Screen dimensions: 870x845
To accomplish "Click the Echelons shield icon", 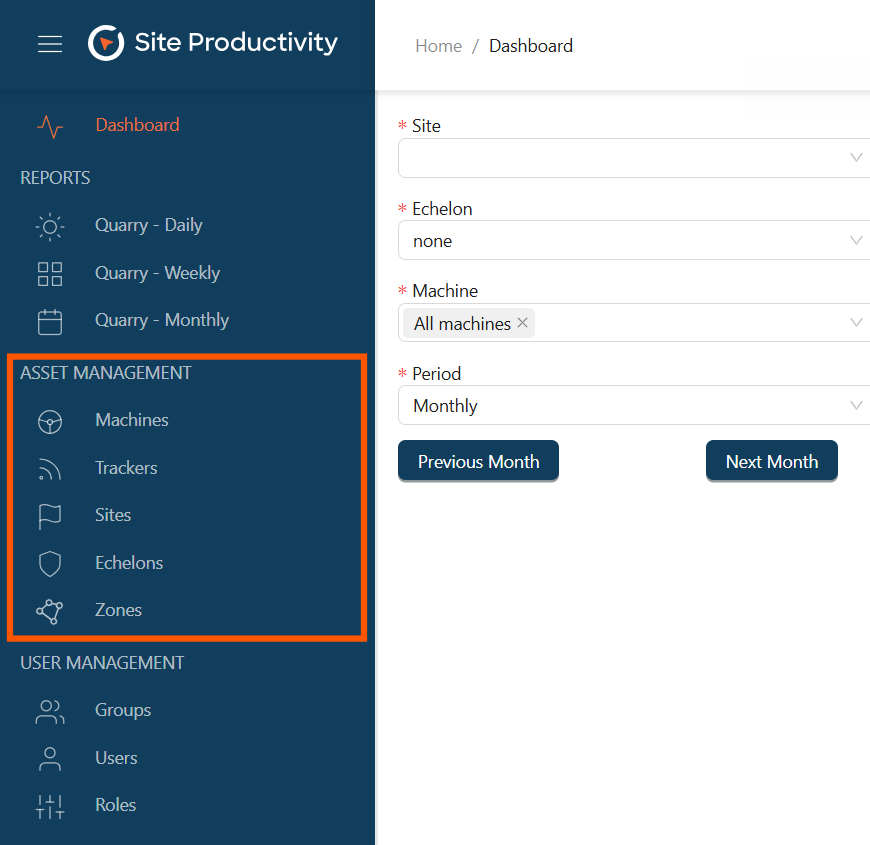I will [x=50, y=564].
